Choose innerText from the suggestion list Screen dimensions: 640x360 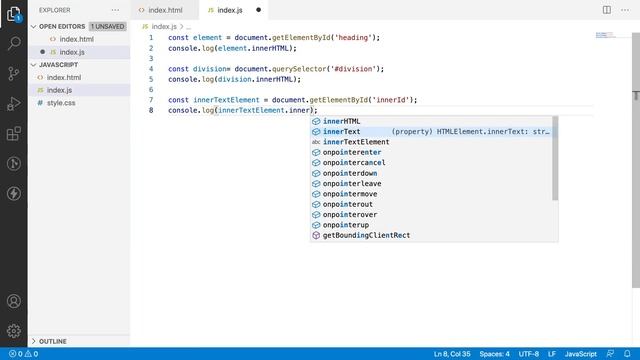431,131
